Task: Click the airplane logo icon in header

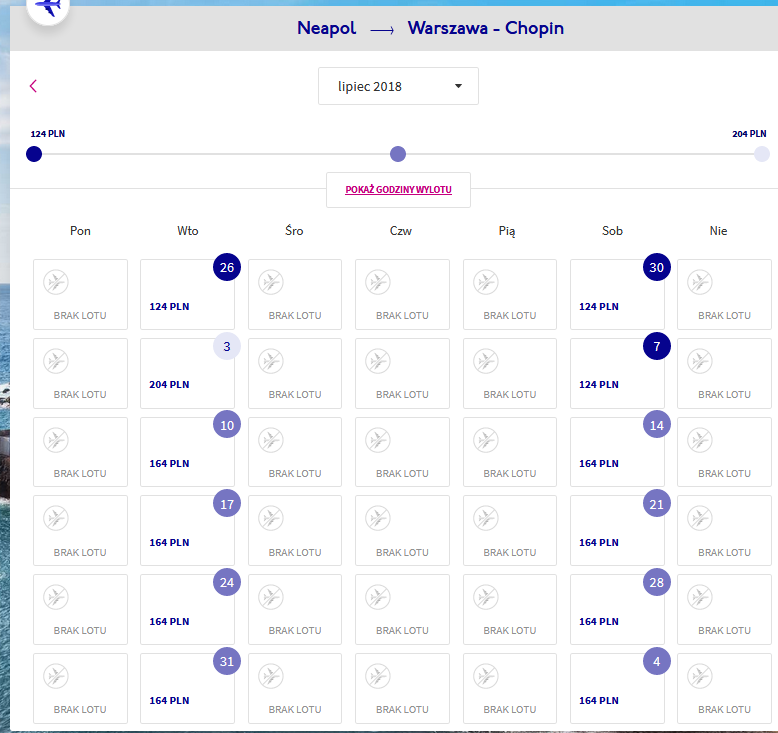Action: (x=48, y=7)
